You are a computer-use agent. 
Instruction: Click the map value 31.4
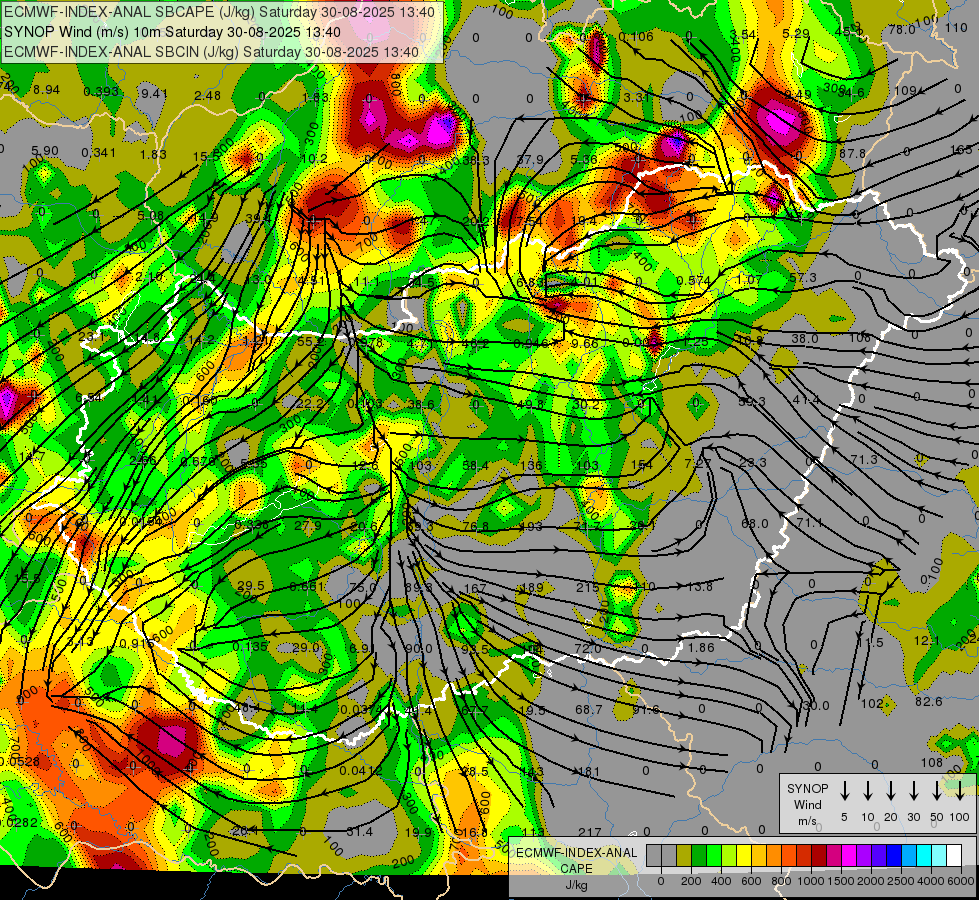coord(359,831)
